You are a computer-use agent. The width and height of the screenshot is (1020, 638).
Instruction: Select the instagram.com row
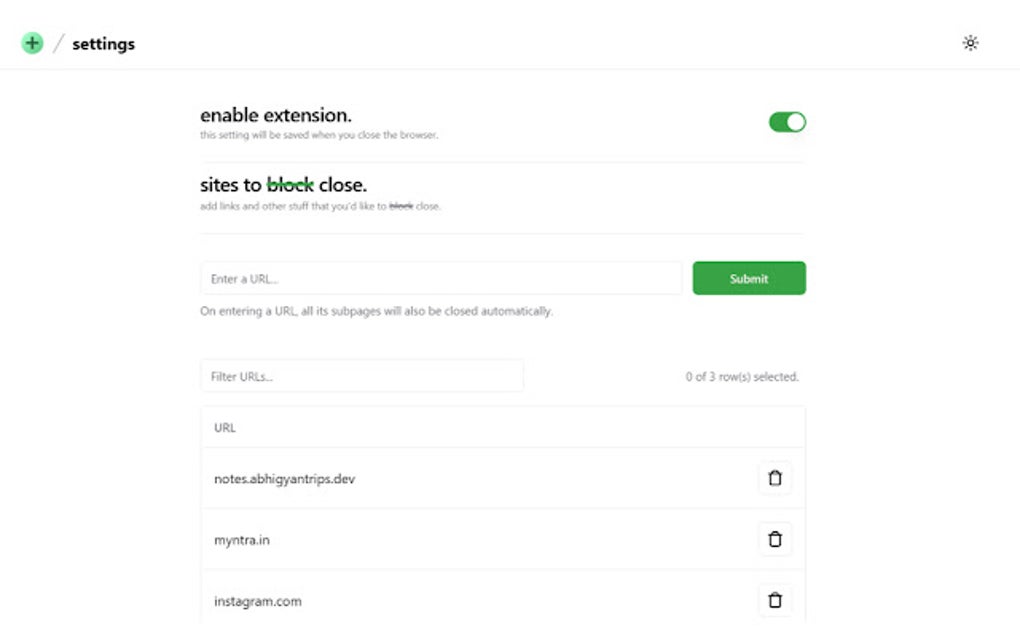point(258,601)
